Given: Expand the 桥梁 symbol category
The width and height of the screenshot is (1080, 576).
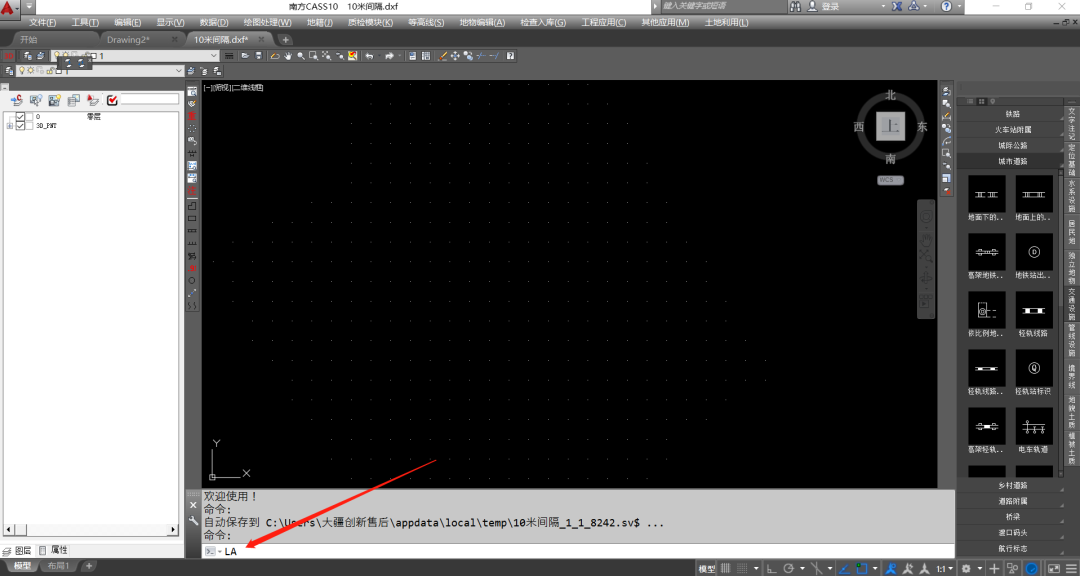Looking at the screenshot, I should (1011, 517).
